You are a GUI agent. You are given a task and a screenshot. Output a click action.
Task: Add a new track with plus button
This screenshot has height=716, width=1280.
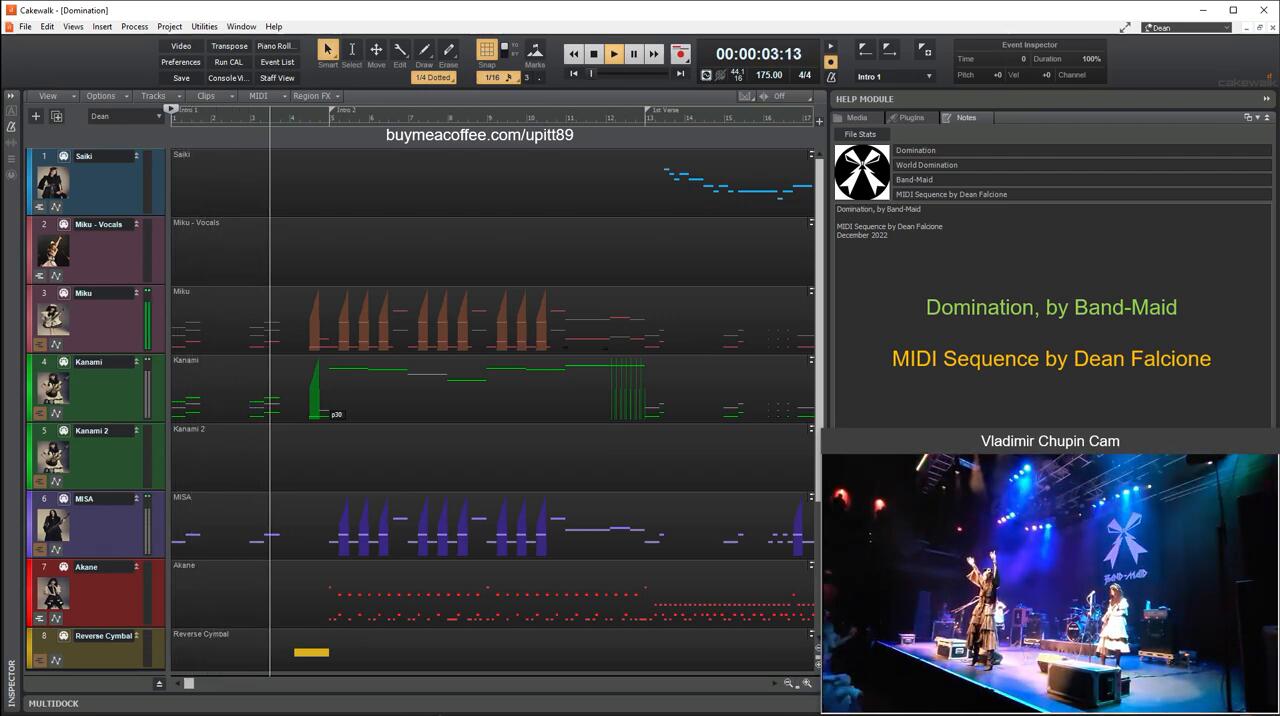coord(36,116)
